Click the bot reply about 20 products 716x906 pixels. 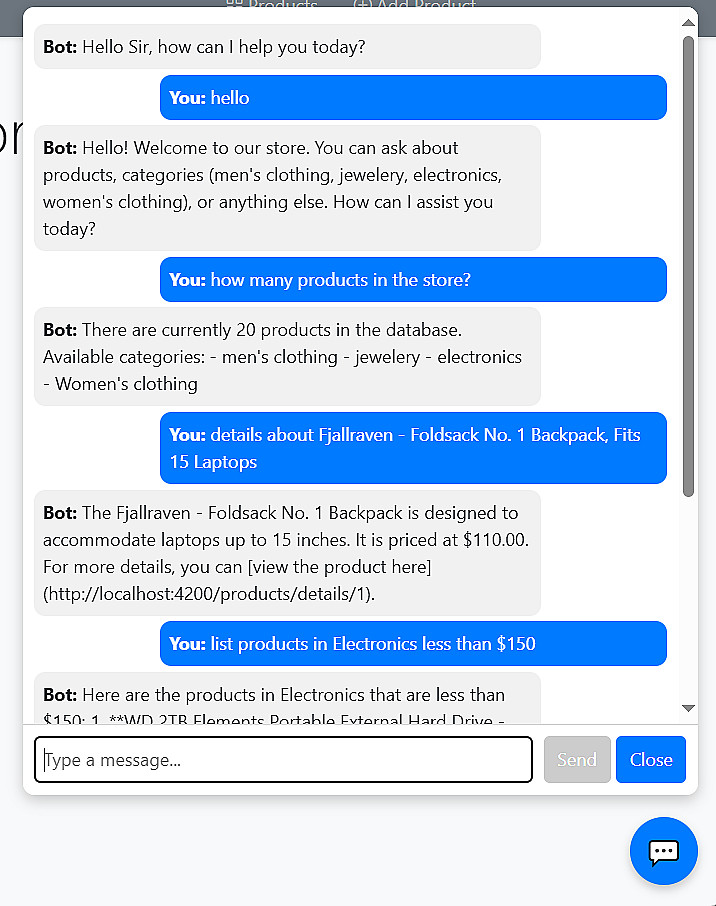tap(287, 356)
